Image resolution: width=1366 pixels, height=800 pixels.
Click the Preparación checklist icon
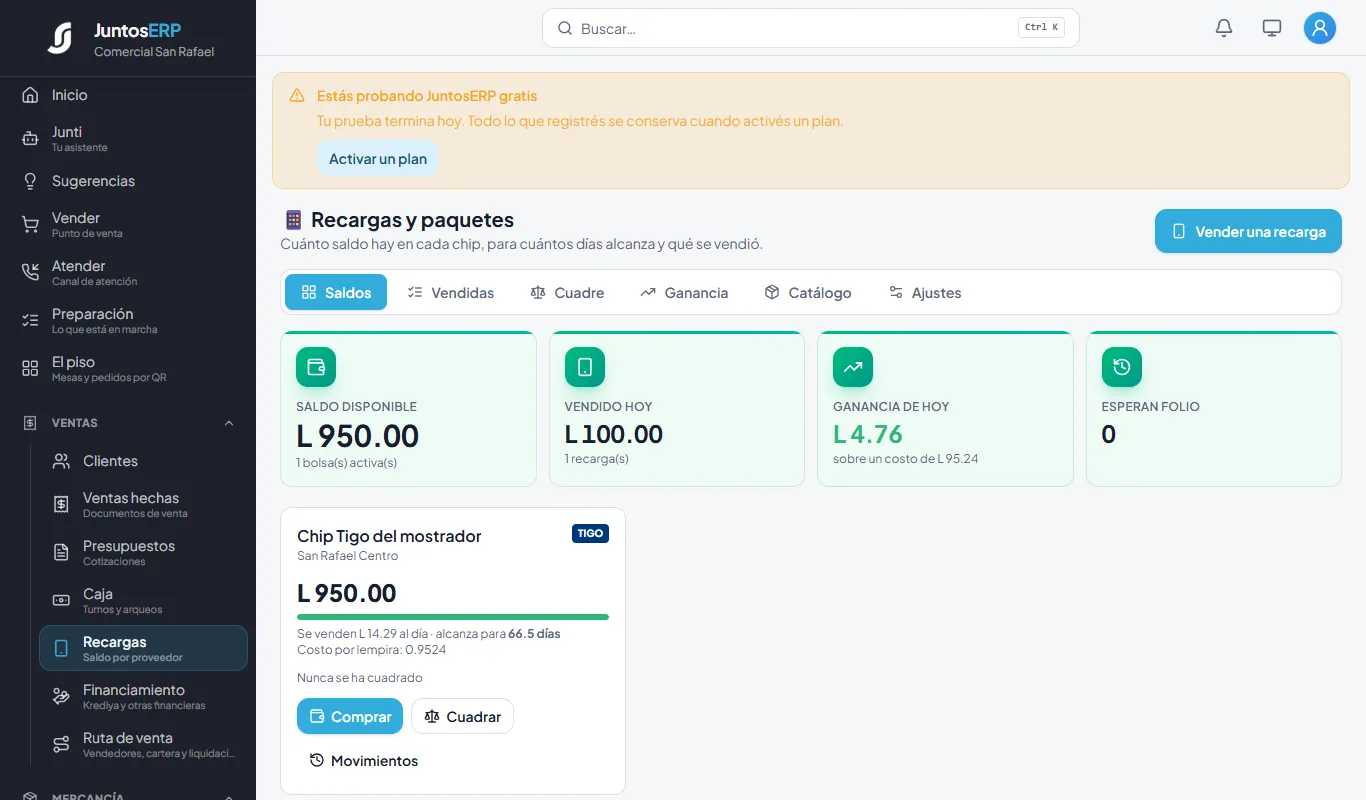pos(30,321)
